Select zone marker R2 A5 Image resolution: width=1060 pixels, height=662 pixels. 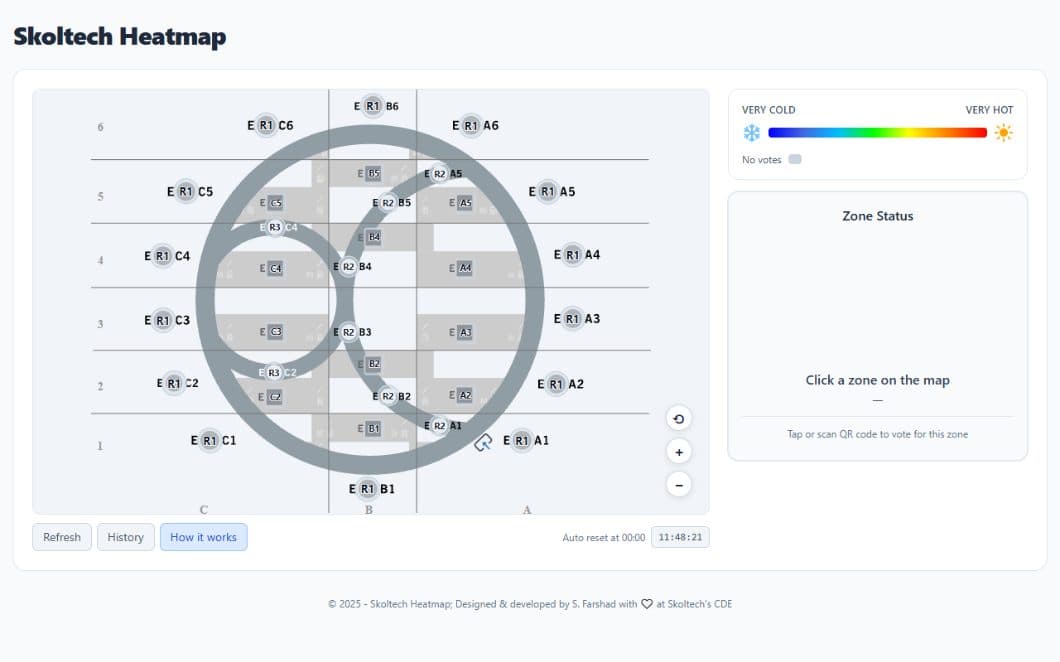(x=439, y=174)
